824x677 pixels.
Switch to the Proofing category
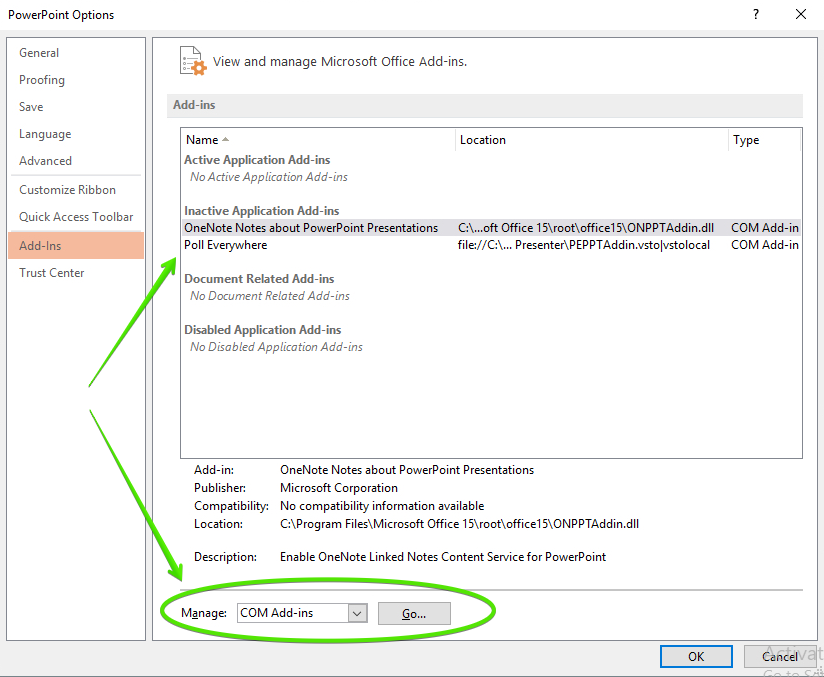click(x=42, y=80)
